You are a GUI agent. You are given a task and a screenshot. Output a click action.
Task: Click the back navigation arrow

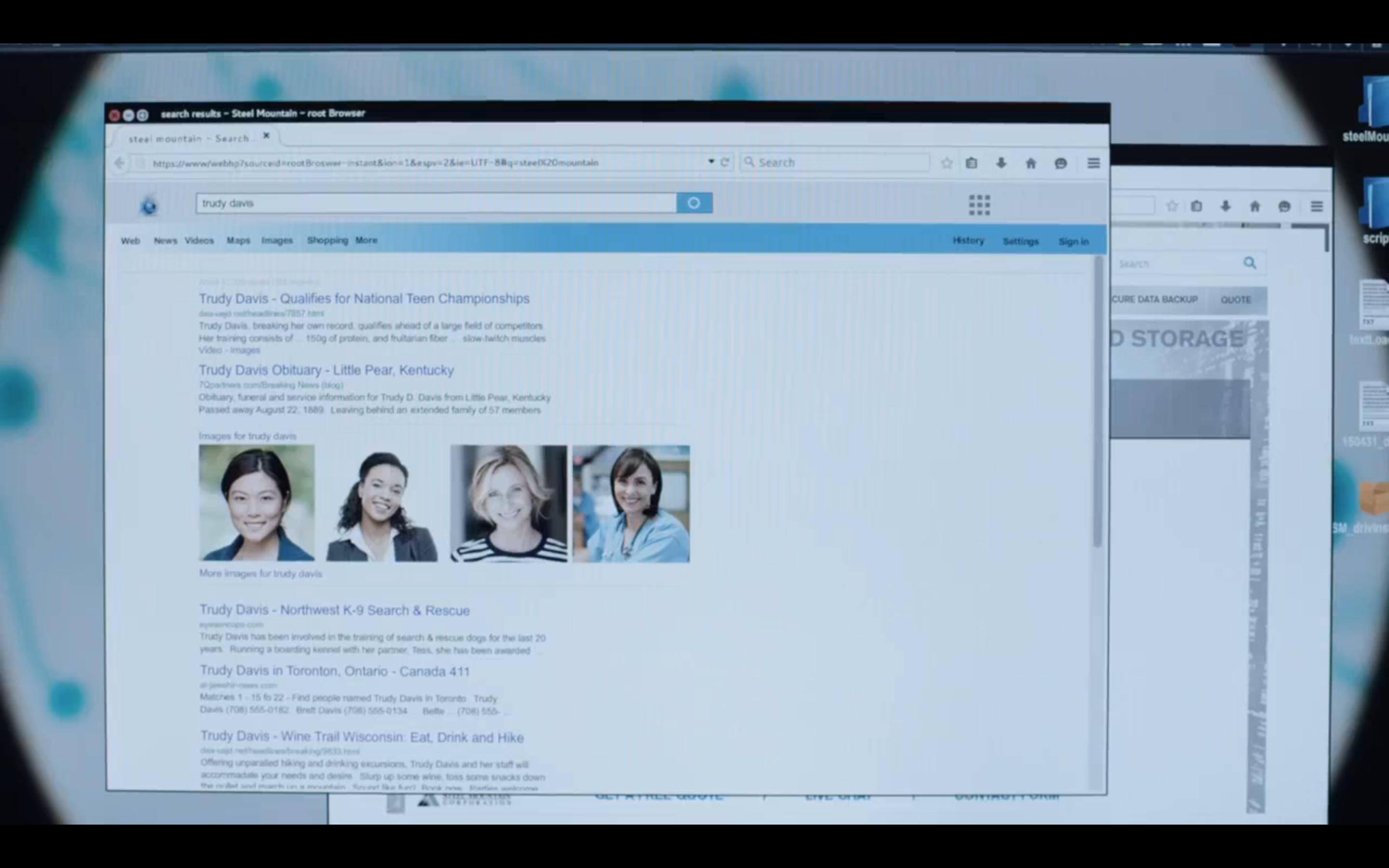[x=120, y=162]
